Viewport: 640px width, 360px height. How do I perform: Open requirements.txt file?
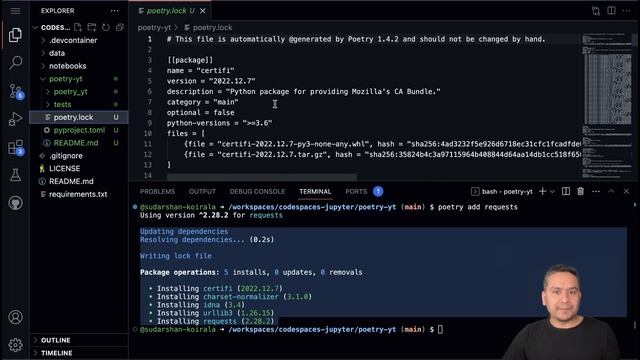click(79, 194)
